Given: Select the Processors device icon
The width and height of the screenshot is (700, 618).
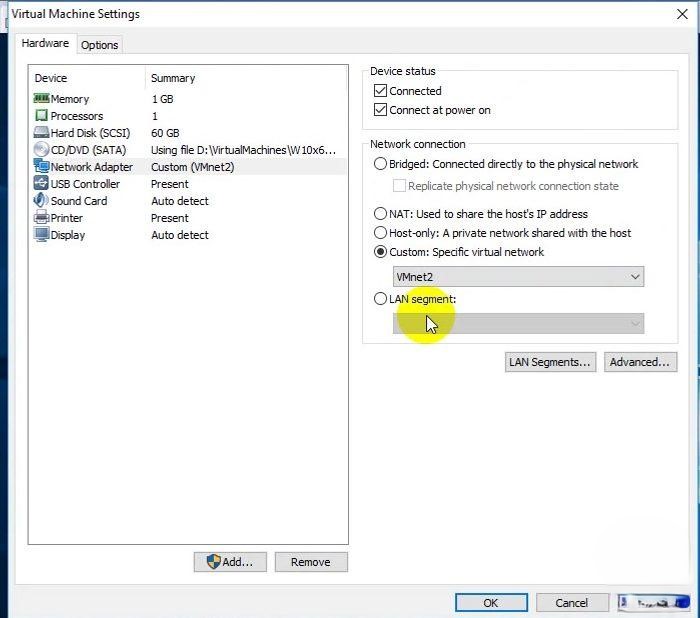Looking at the screenshot, I should tap(41, 116).
